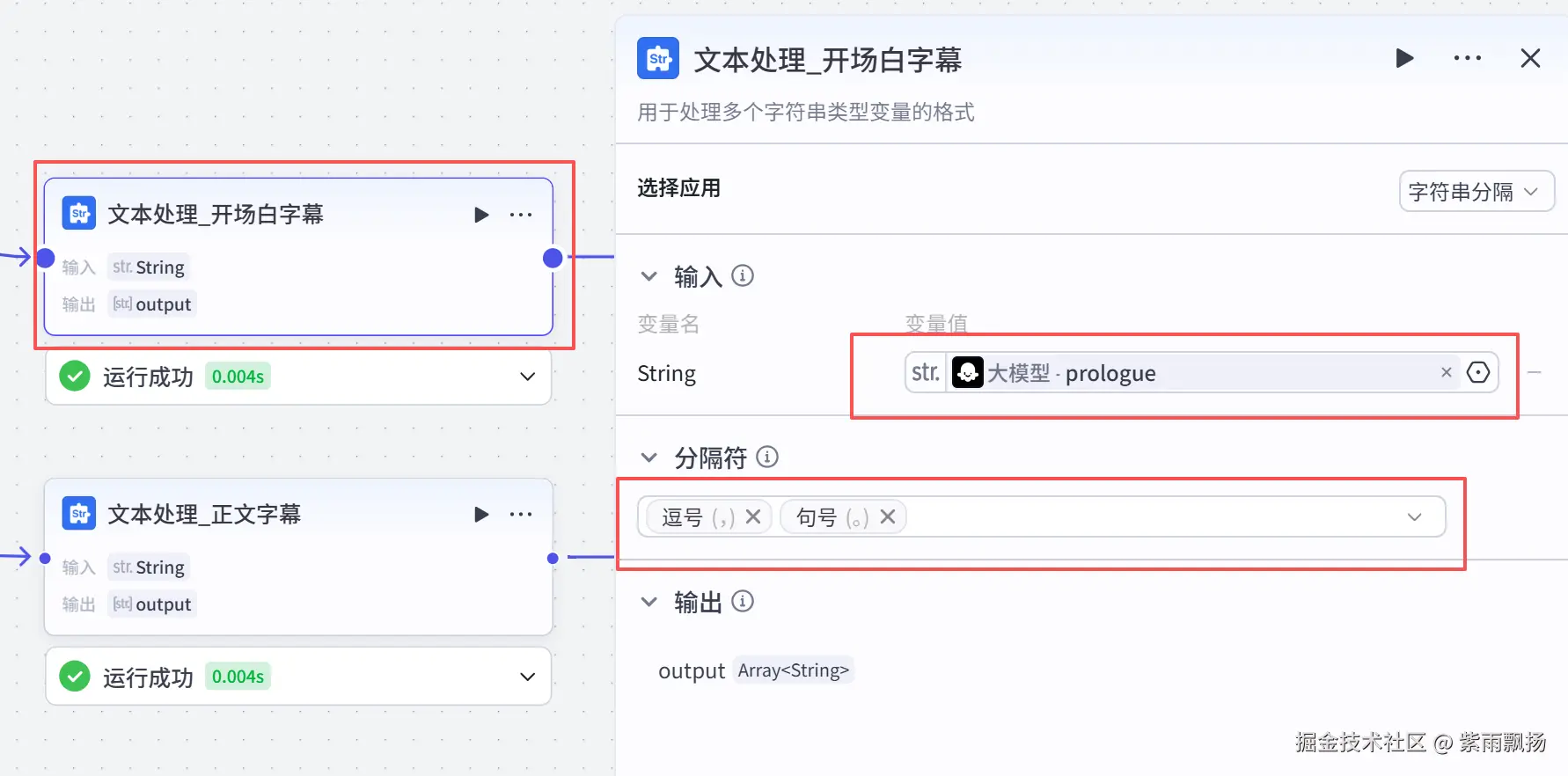This screenshot has width=1568, height=776.
Task: Collapse the 分隔符 section
Action: (649, 458)
